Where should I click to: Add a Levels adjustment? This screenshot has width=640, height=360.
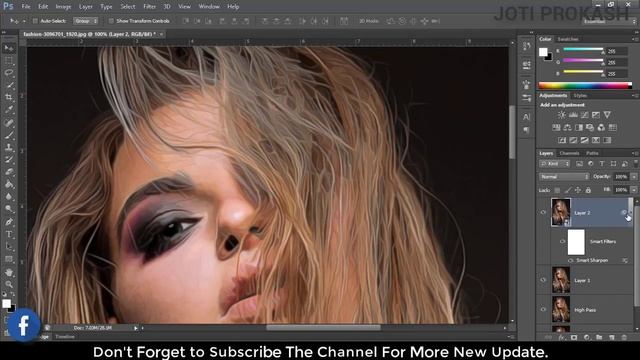pos(573,115)
